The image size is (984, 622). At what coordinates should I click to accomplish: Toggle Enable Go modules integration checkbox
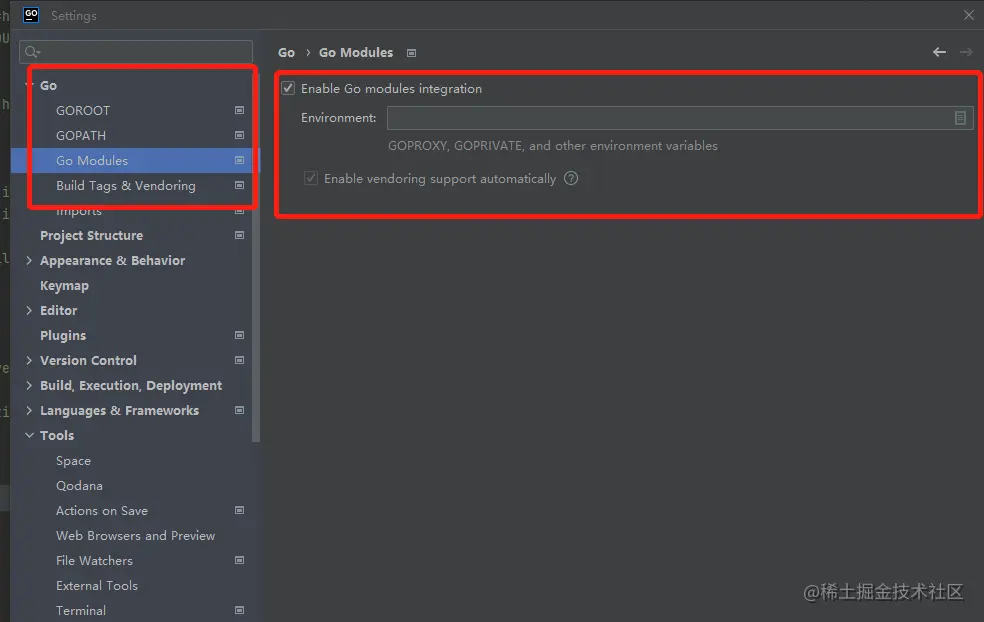pos(288,88)
